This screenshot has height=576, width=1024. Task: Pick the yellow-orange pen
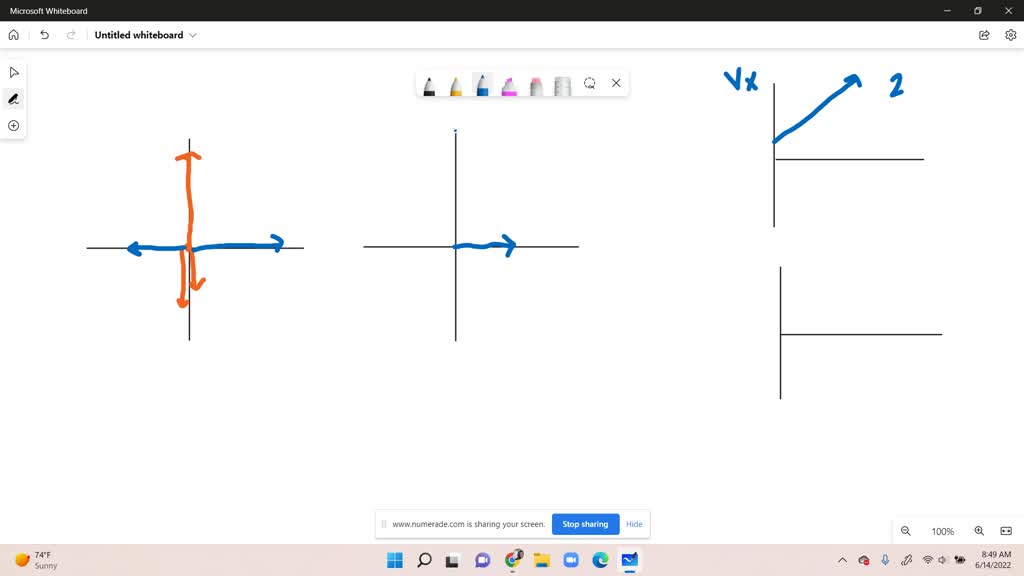[x=456, y=85]
